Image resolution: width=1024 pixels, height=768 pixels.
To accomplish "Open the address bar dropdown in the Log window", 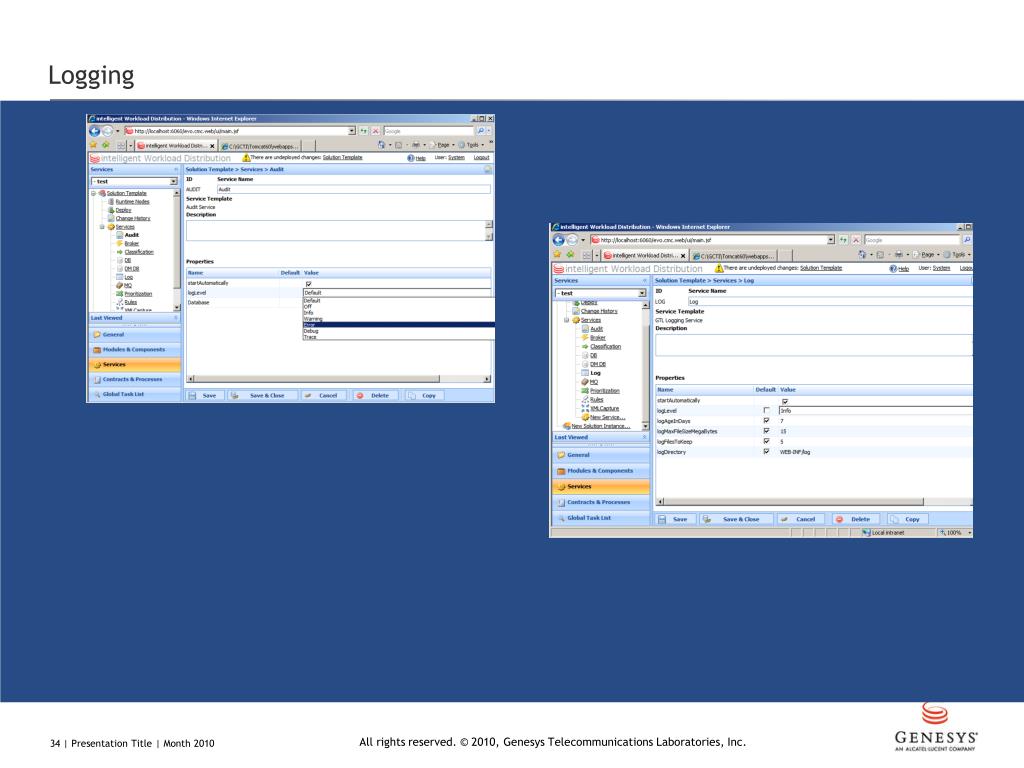I will pyautogui.click(x=831, y=240).
